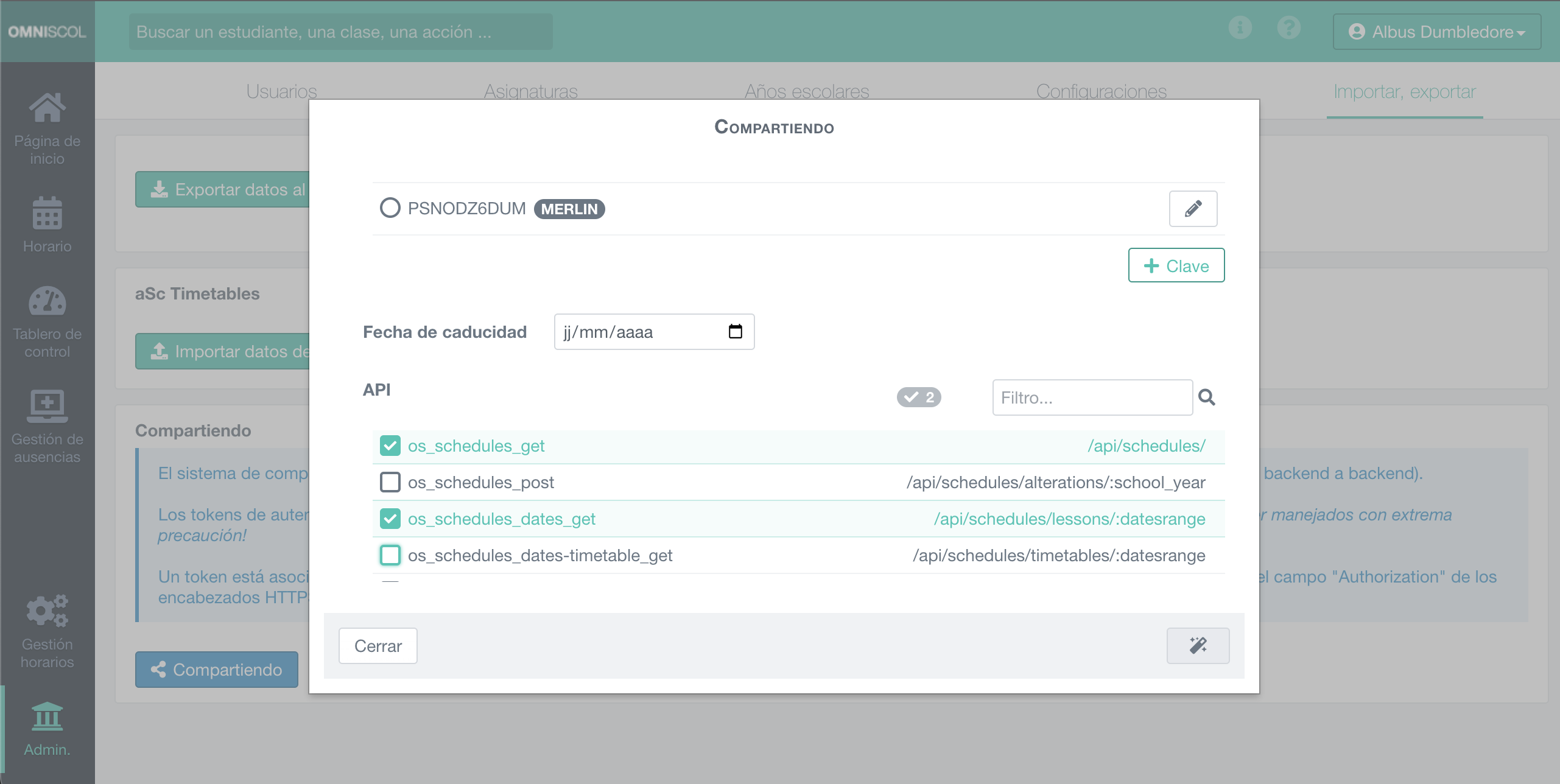This screenshot has height=784, width=1560.
Task: Click the help question mark icon
Action: (x=1288, y=27)
